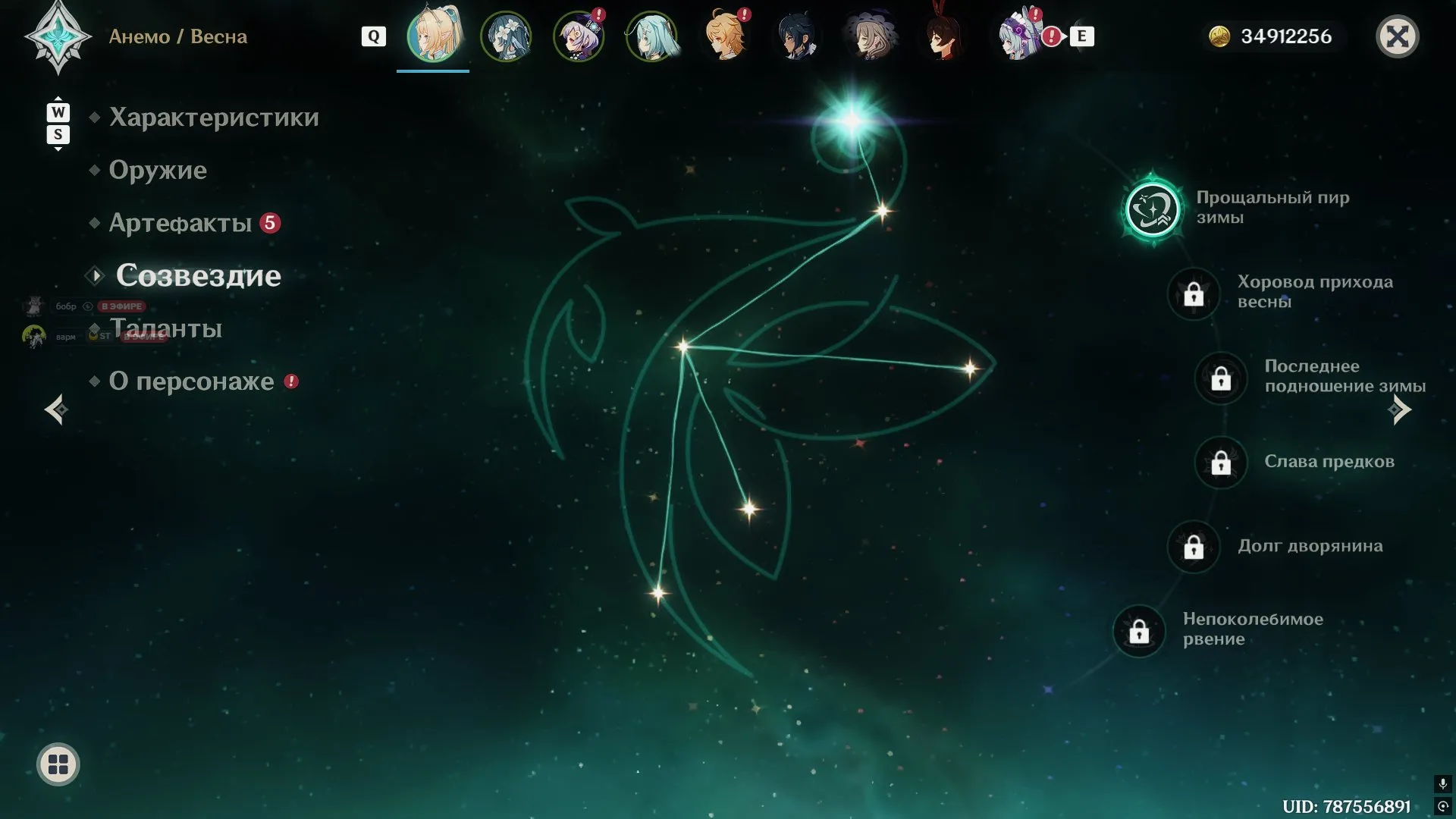Go to next character with right arrow
The width and height of the screenshot is (1456, 819).
point(1399,409)
